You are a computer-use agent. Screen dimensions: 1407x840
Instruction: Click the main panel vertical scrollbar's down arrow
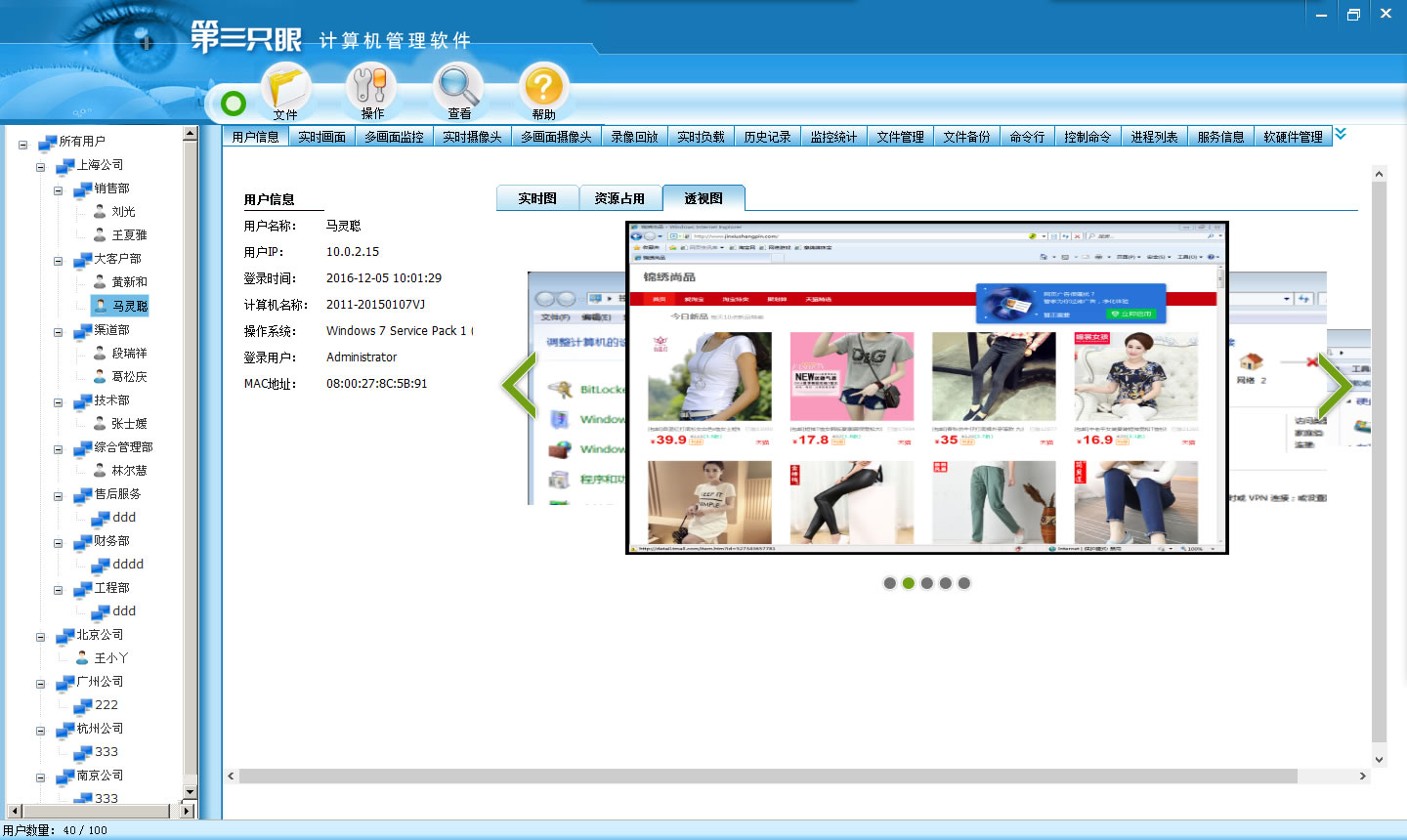[1379, 759]
